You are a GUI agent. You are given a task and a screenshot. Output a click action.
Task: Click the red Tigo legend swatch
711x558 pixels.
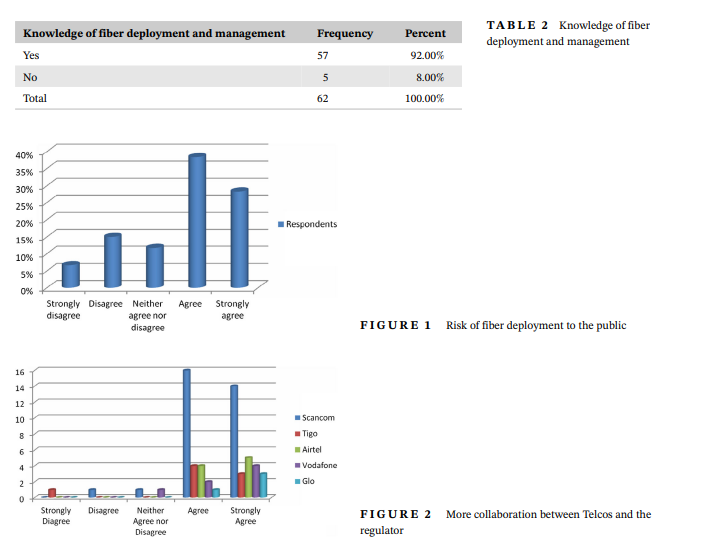coord(297,434)
